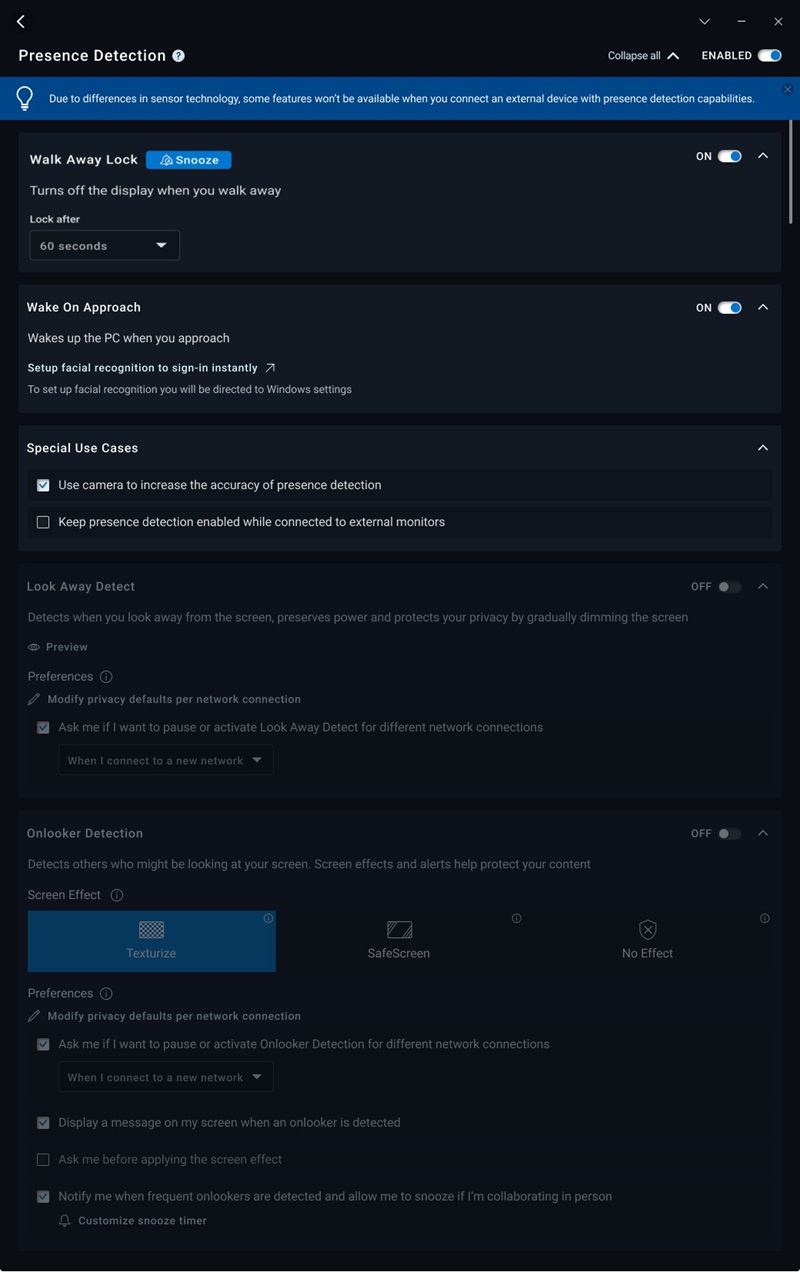Click Preview eye icon in Look Away Detect
Screen dimensions: 800x1282
pyautogui.click(x=34, y=647)
